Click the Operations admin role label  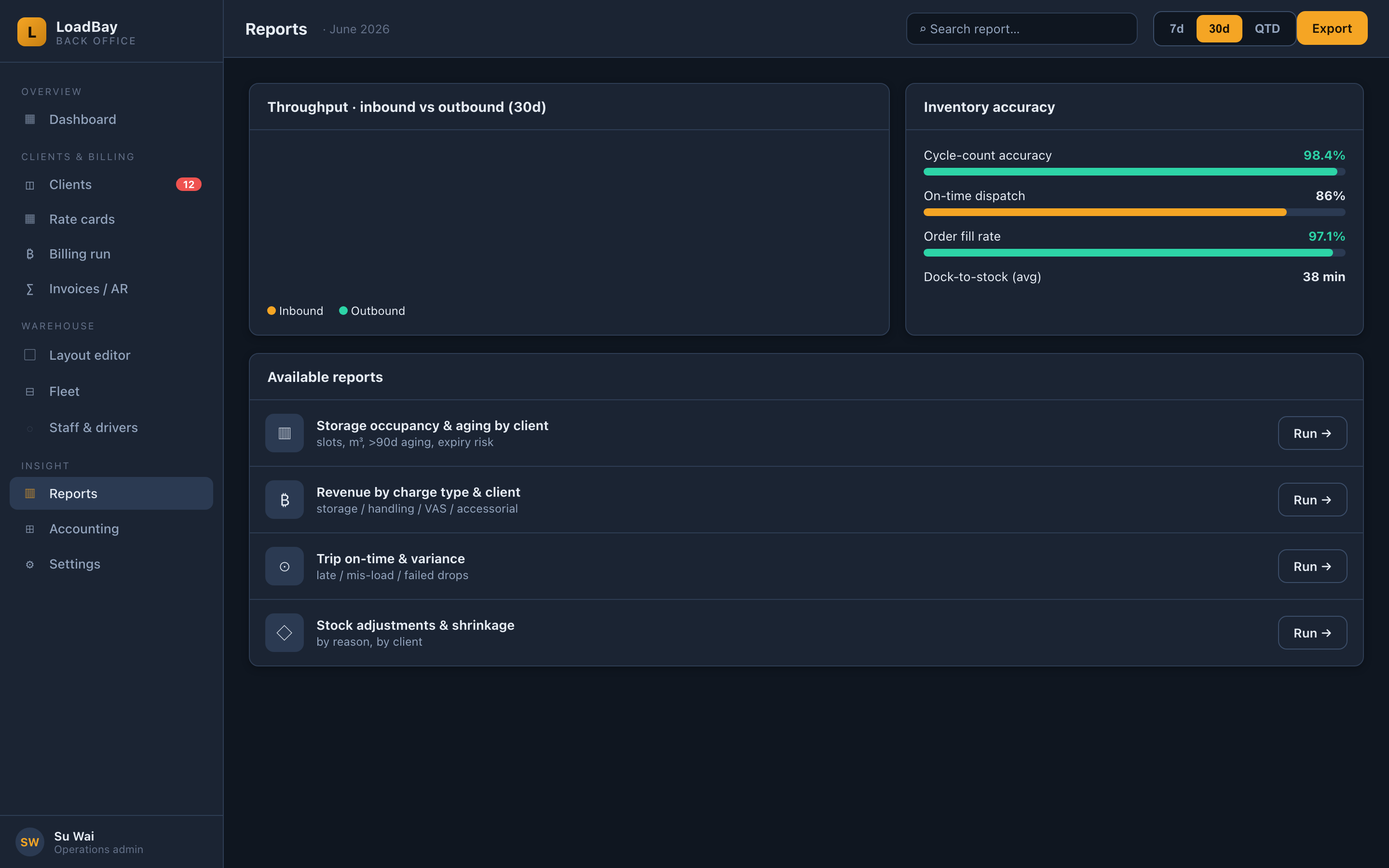coord(99,849)
